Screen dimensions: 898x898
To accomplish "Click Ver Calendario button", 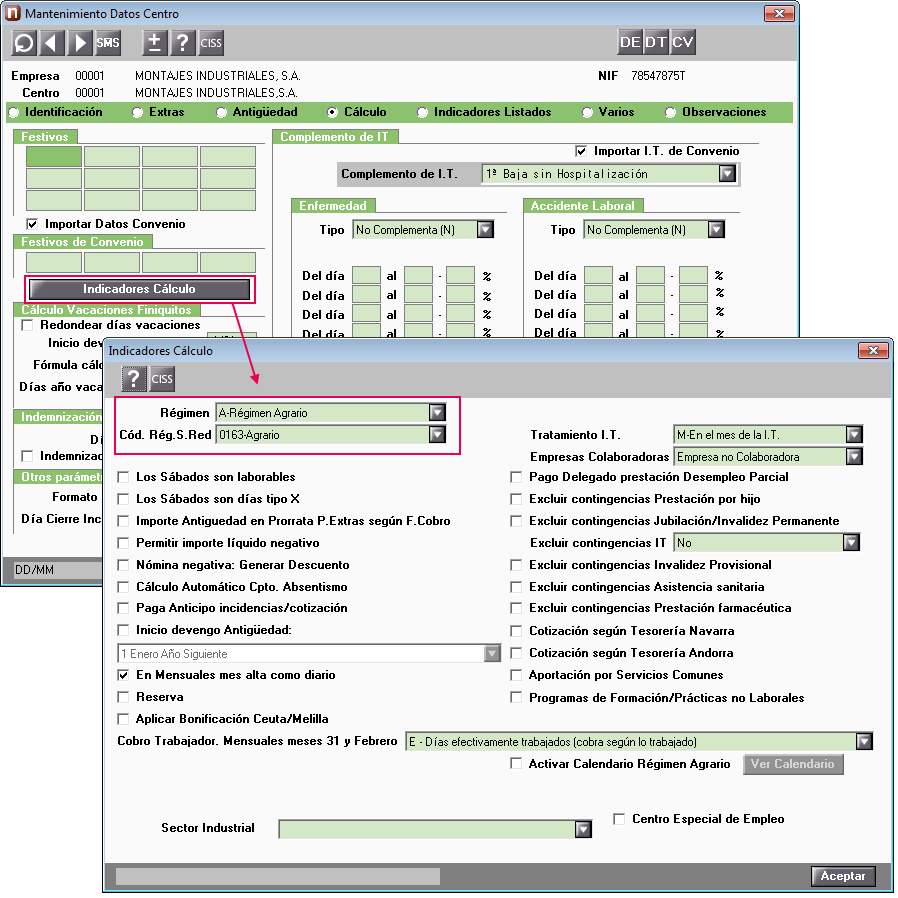I will click(793, 764).
